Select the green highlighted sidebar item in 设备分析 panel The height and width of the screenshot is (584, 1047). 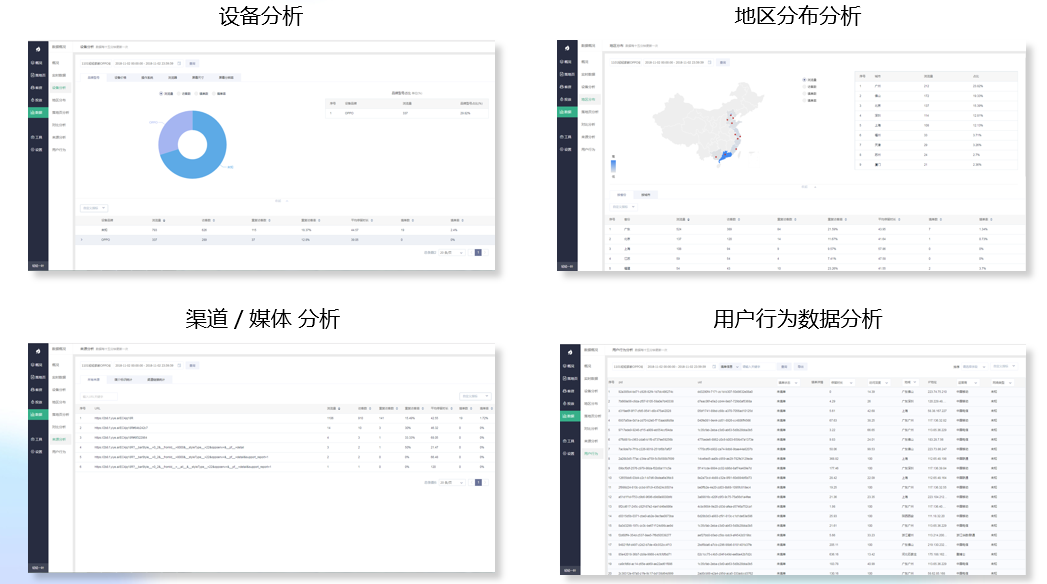(x=37, y=112)
